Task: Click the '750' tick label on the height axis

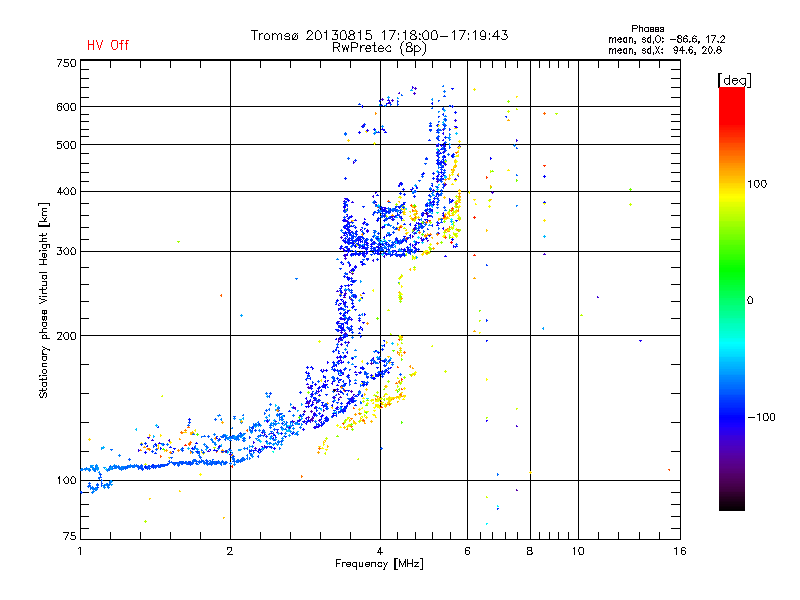Action: point(66,63)
